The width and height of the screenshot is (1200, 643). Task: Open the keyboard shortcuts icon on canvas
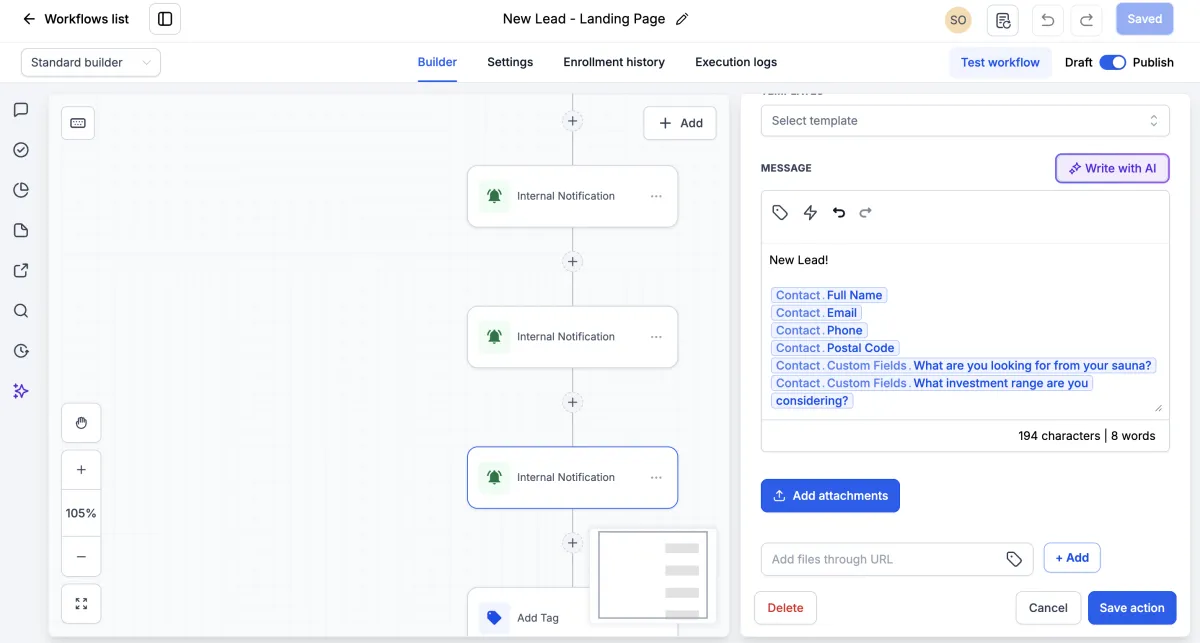(x=78, y=123)
